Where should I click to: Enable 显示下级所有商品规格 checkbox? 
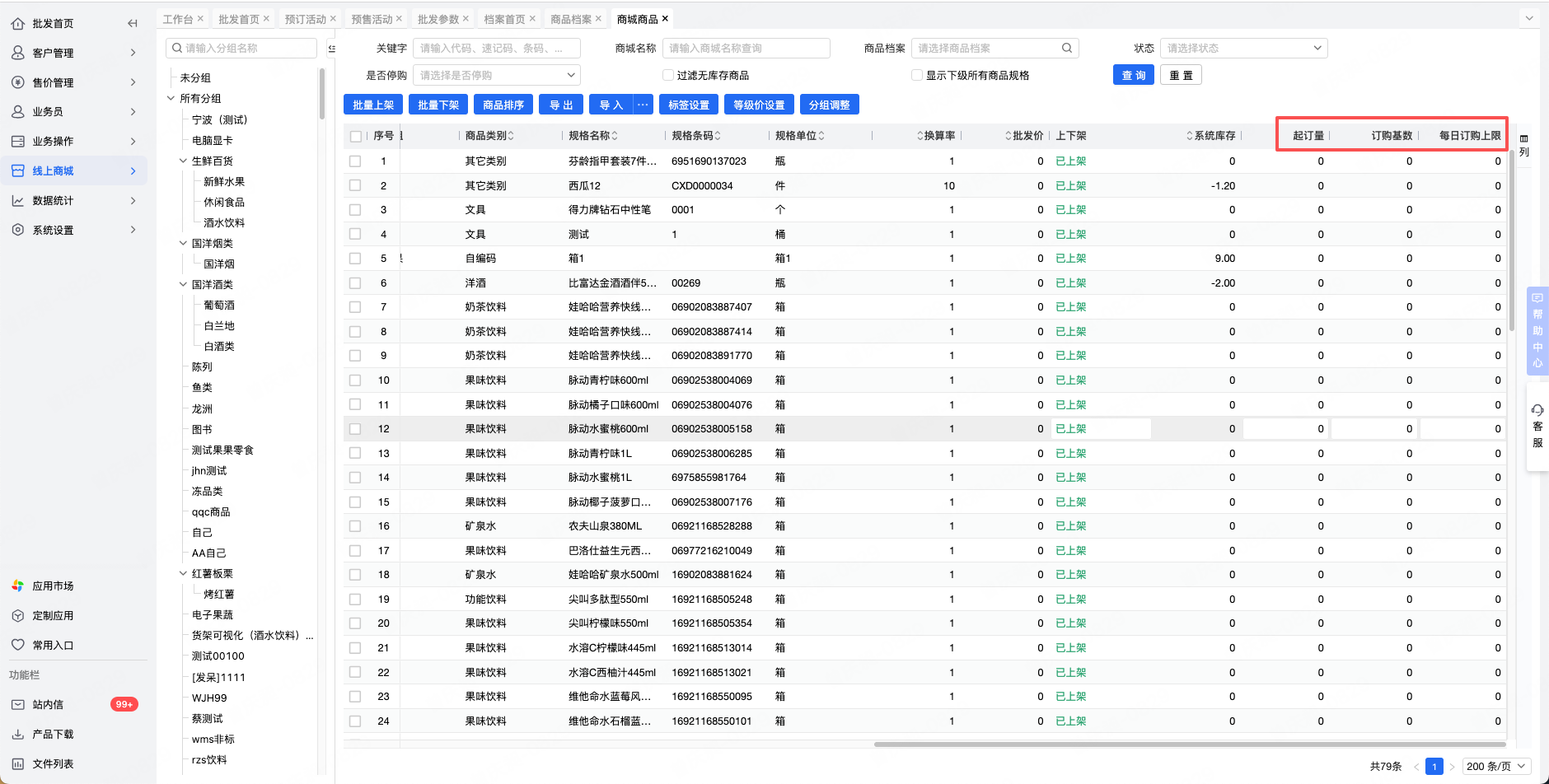pos(917,75)
